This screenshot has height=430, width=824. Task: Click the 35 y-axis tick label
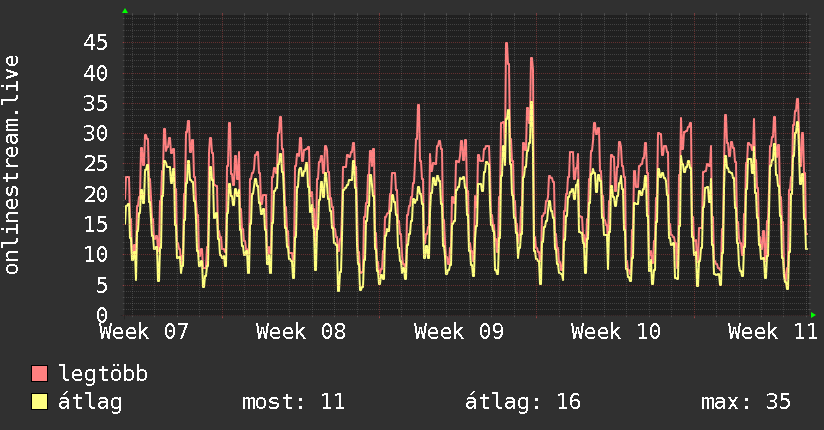(96, 104)
